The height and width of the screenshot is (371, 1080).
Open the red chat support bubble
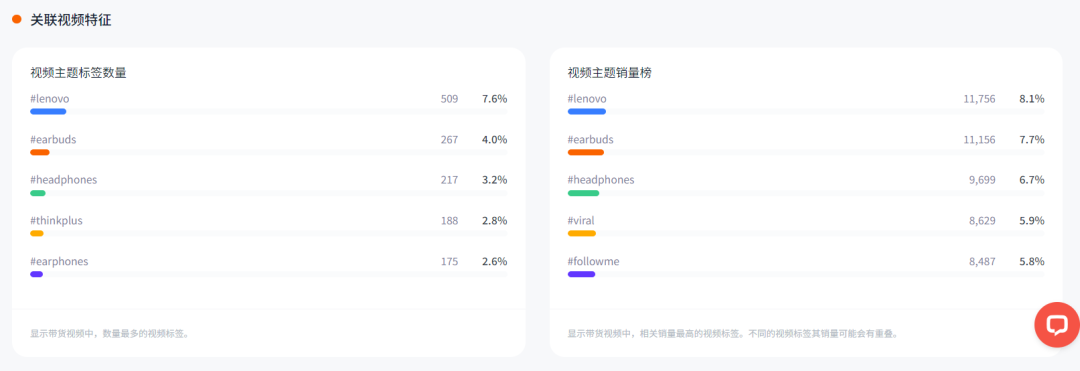pyautogui.click(x=1057, y=324)
